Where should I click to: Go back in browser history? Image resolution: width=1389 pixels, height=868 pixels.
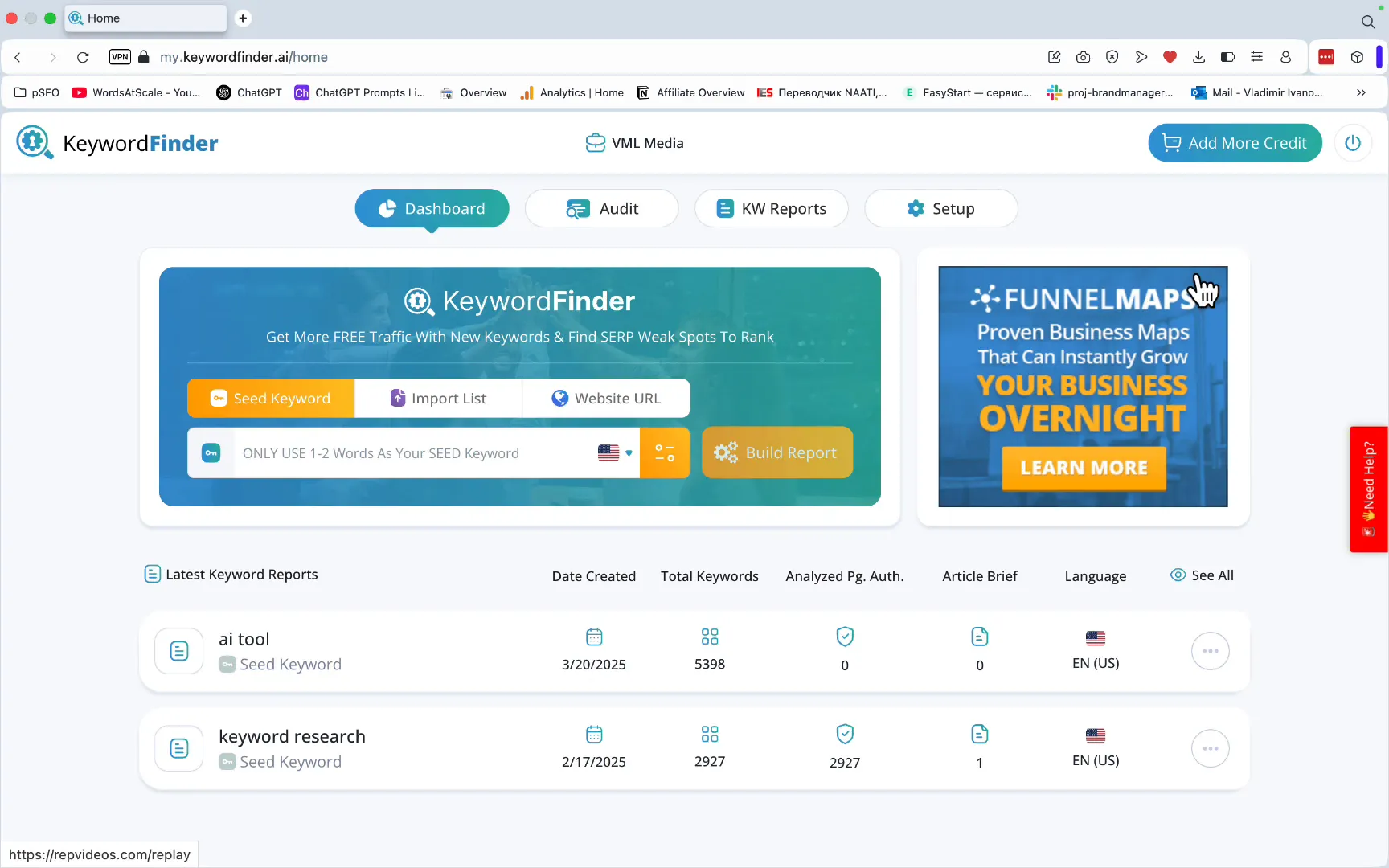tap(18, 57)
